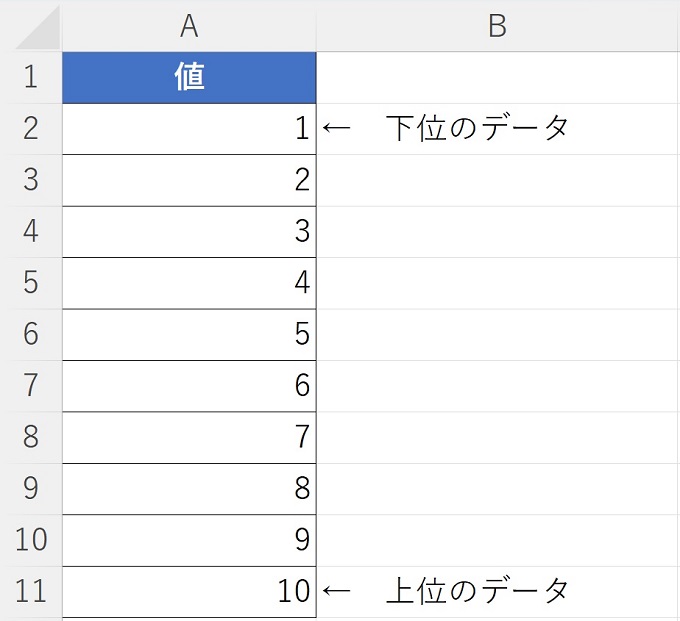
Task: Select empty cell B6
Action: 497,334
